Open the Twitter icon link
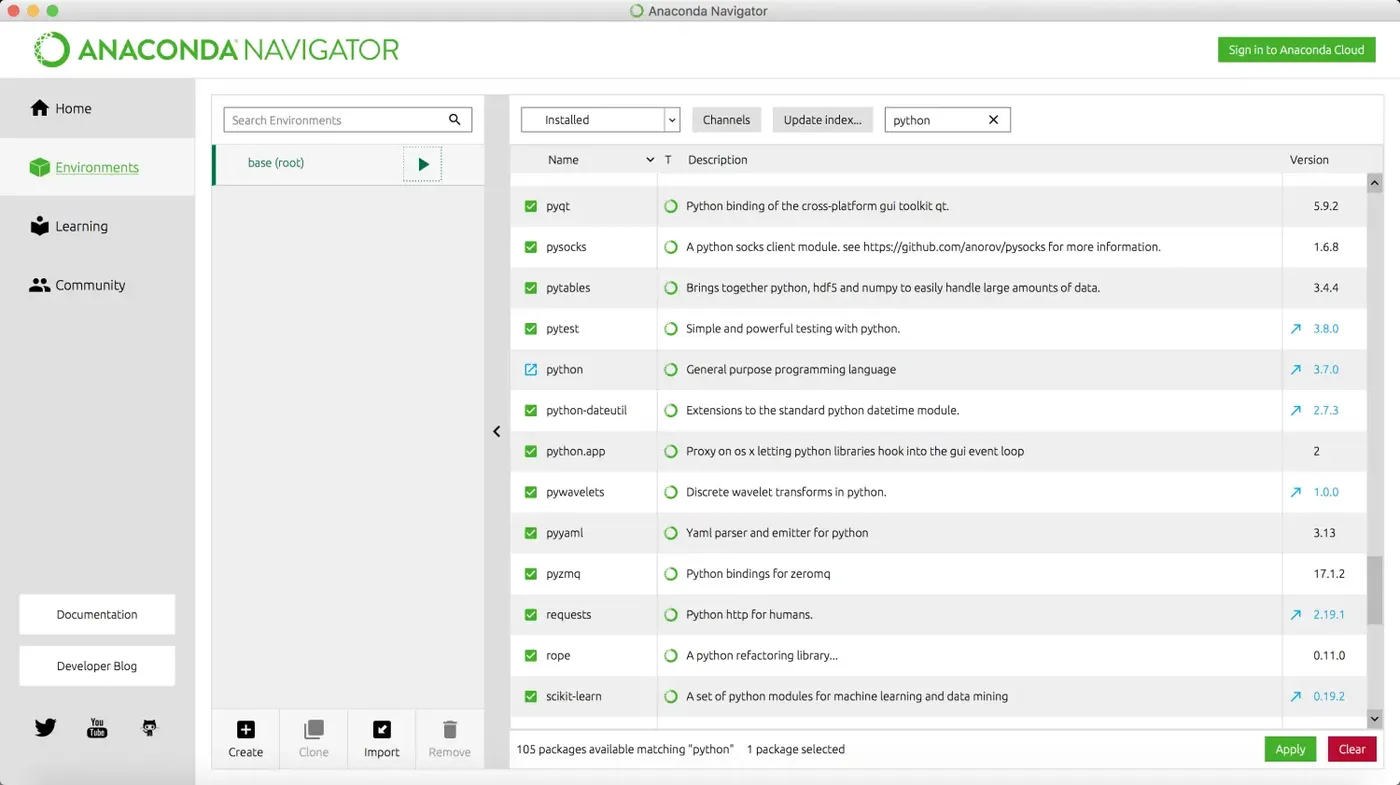Image resolution: width=1400 pixels, height=785 pixels. pos(45,727)
